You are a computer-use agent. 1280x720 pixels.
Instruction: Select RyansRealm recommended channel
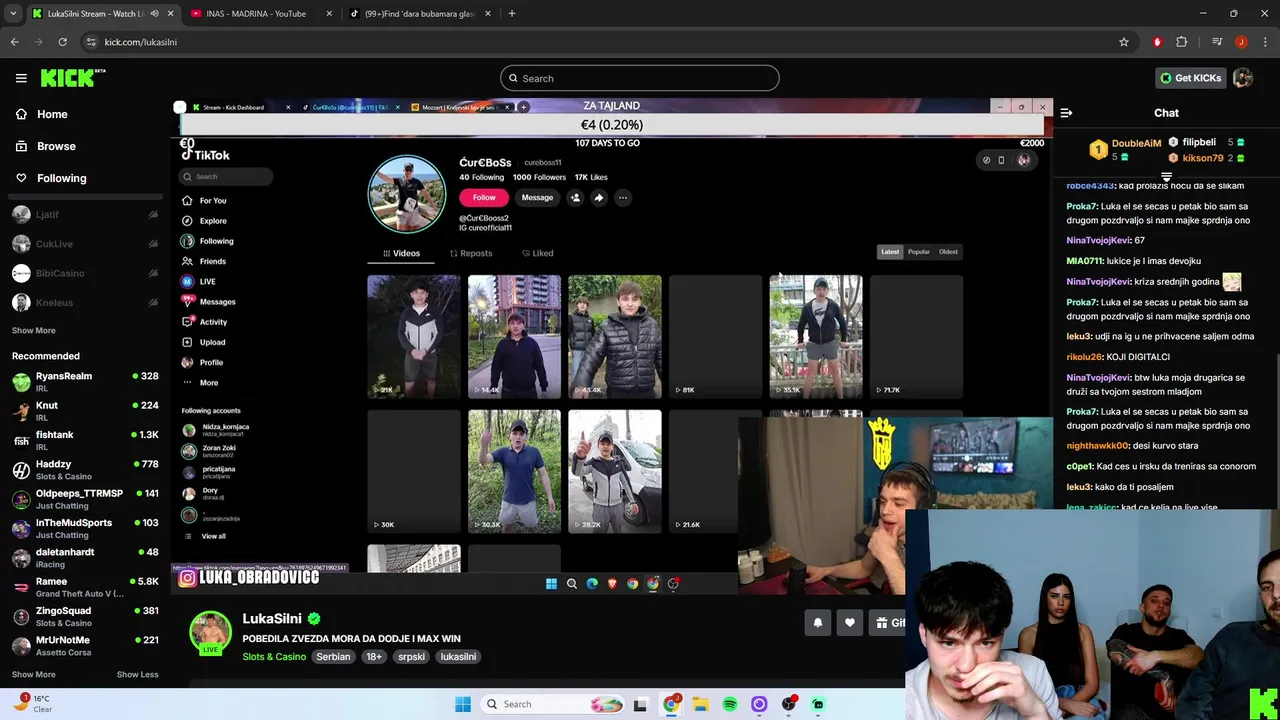(x=85, y=381)
